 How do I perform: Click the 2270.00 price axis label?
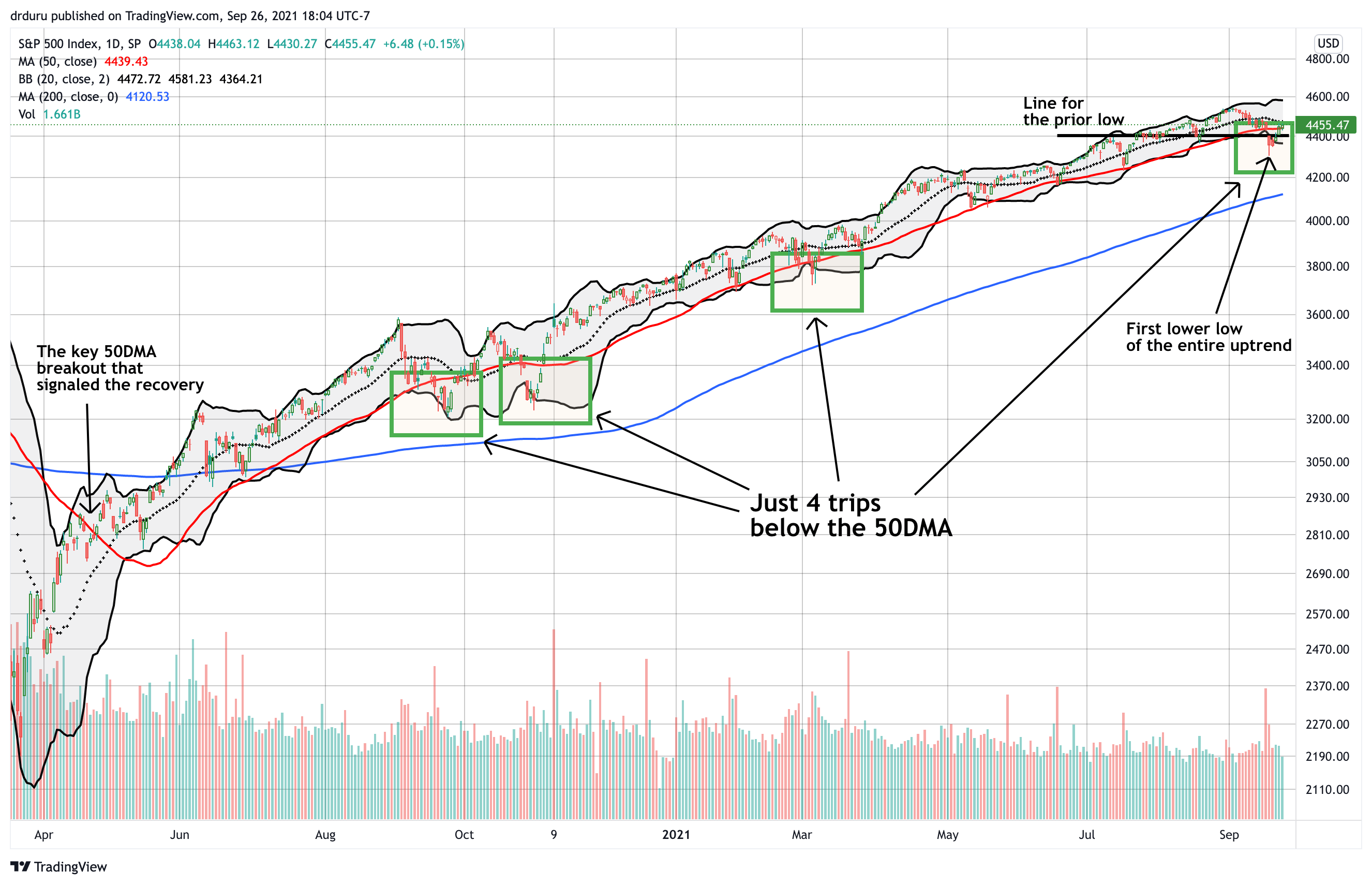click(x=1326, y=724)
